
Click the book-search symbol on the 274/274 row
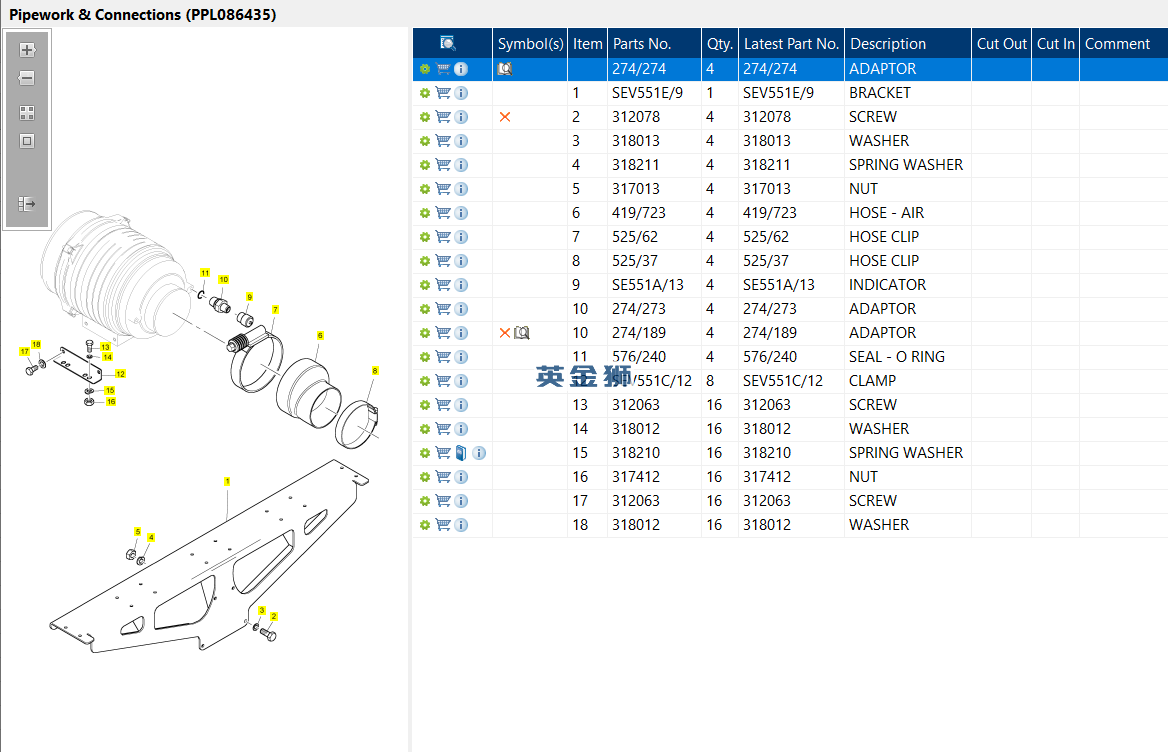tap(505, 68)
